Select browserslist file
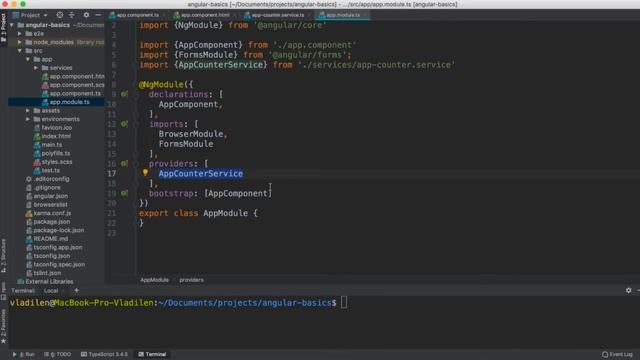Image resolution: width=640 pixels, height=360 pixels. point(47,205)
